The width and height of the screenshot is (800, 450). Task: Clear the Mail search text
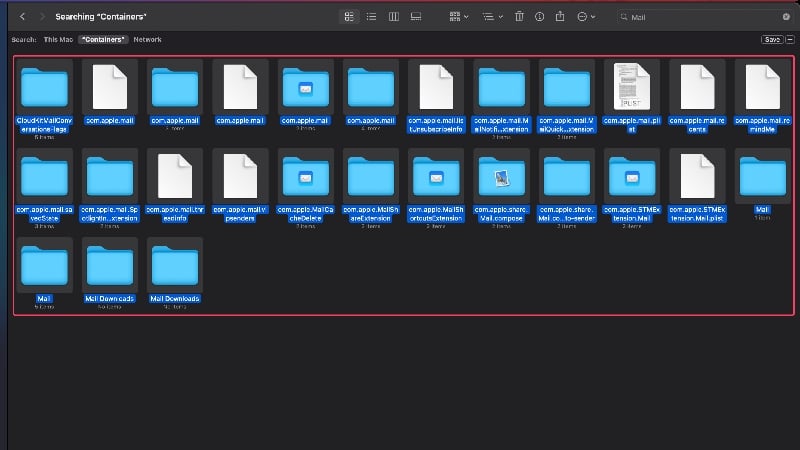(786, 17)
